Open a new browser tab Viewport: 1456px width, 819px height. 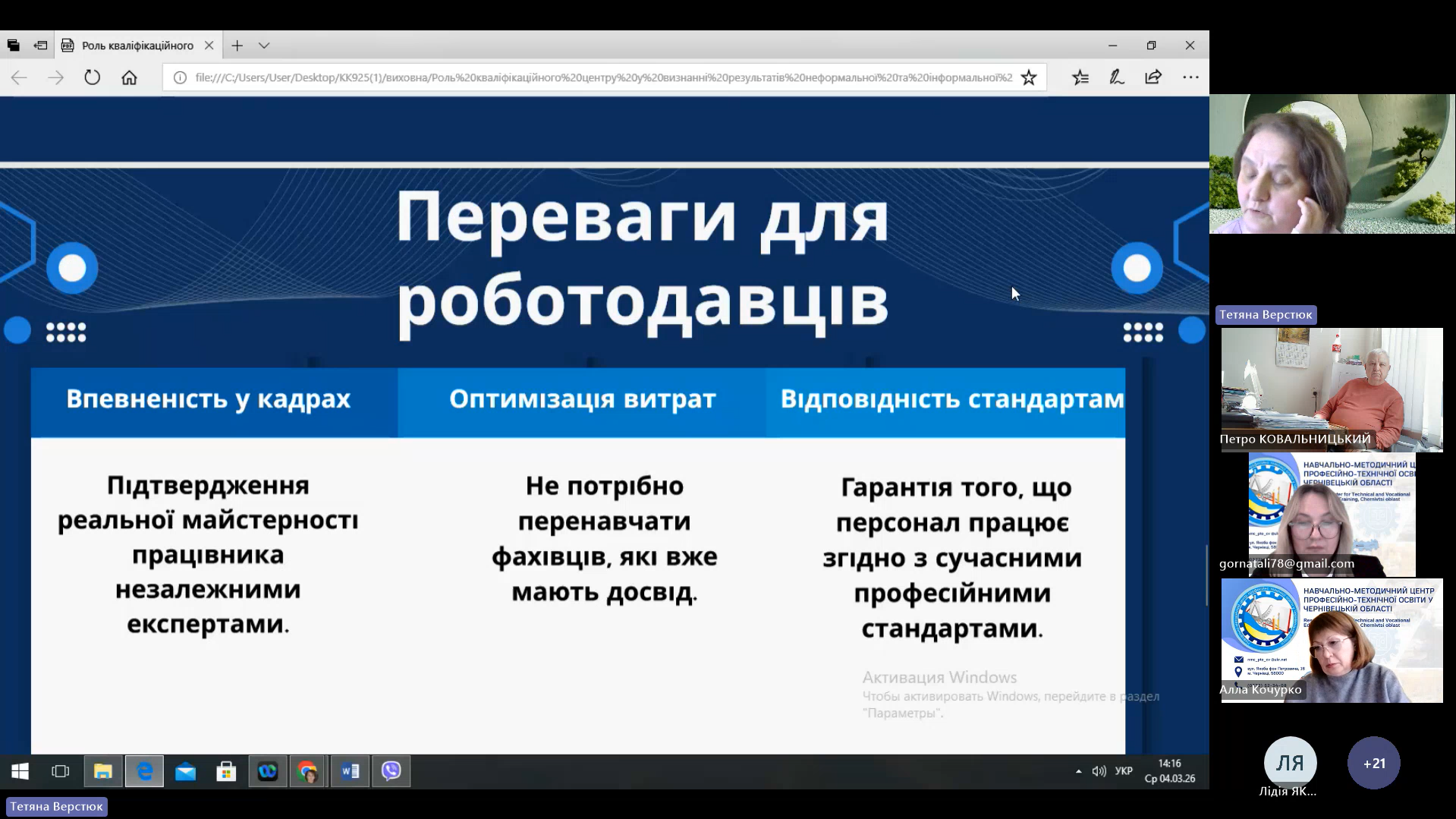click(237, 46)
